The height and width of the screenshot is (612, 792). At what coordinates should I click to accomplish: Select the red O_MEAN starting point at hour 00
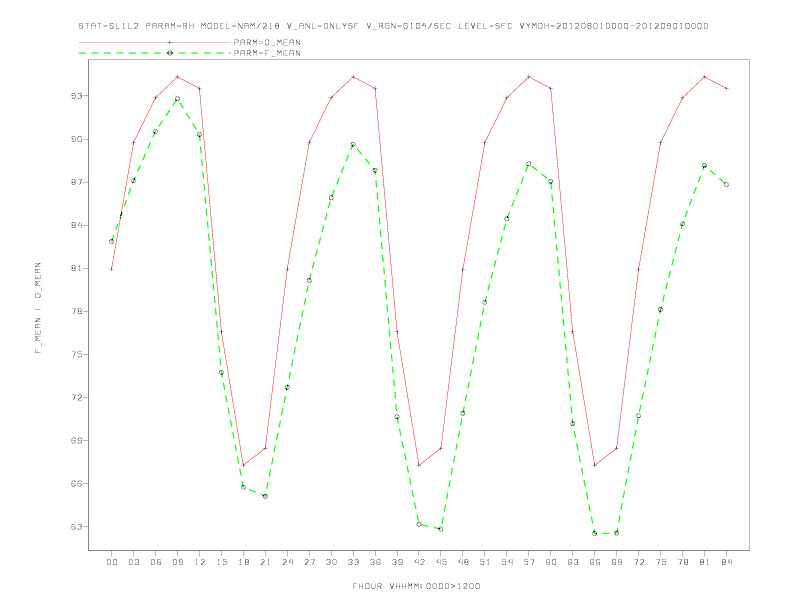pyautogui.click(x=112, y=269)
